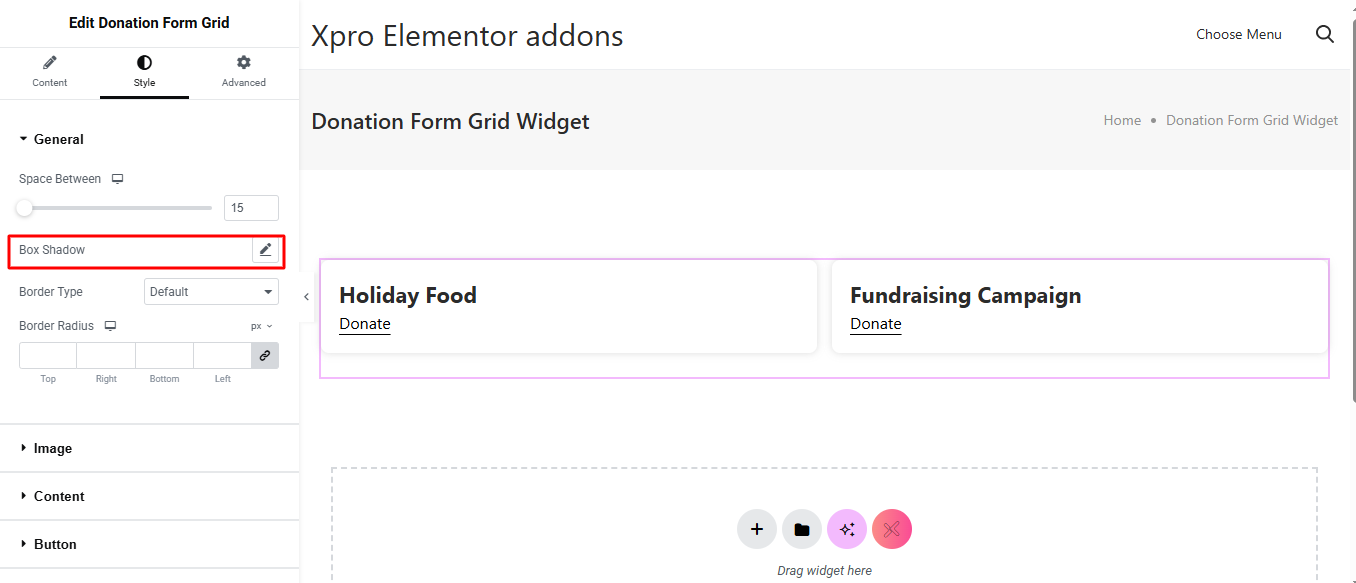Click the Home breadcrumb link
1356x583 pixels.
pos(1122,120)
